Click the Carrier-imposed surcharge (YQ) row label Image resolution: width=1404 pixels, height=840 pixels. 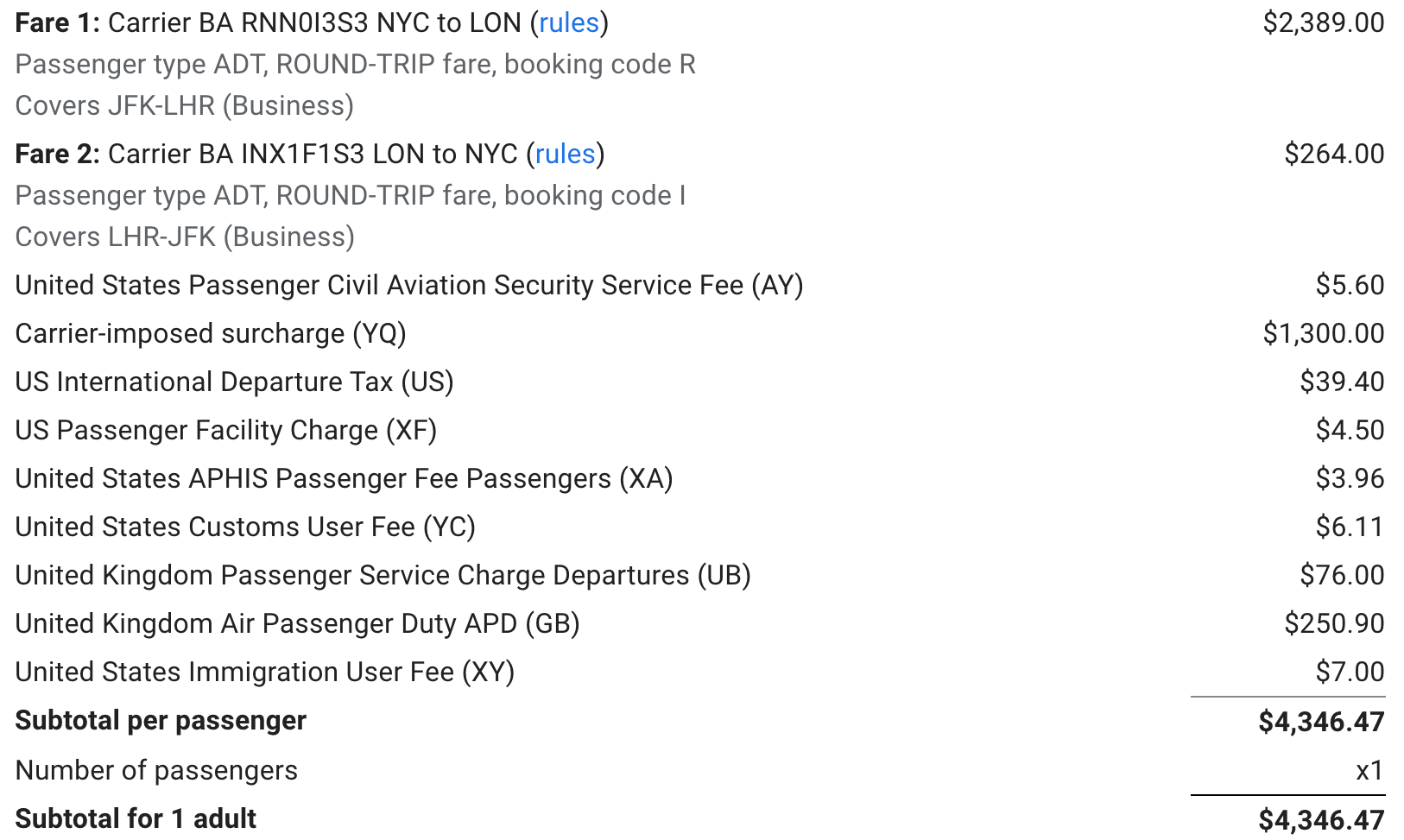(x=211, y=334)
